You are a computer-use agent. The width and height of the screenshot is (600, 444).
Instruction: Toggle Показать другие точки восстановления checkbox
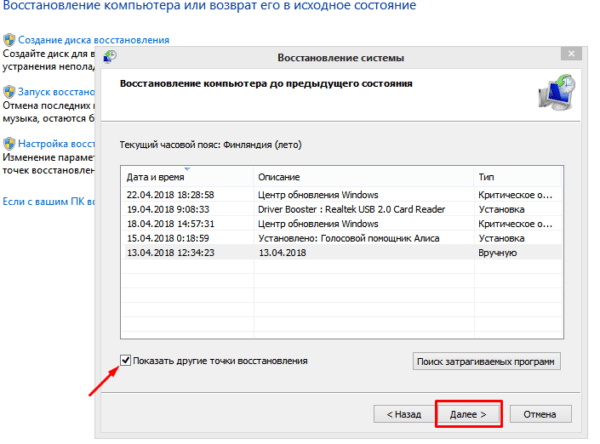[126, 360]
